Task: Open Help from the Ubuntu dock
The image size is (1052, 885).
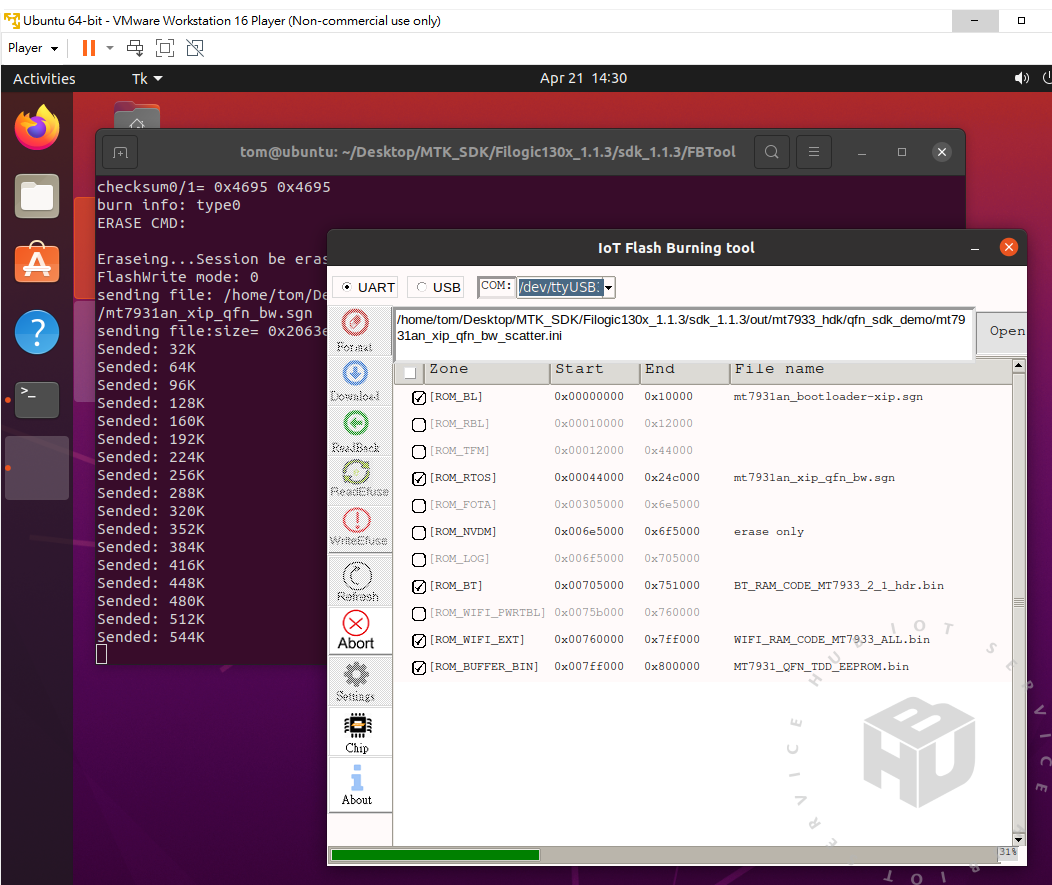Action: click(x=37, y=332)
